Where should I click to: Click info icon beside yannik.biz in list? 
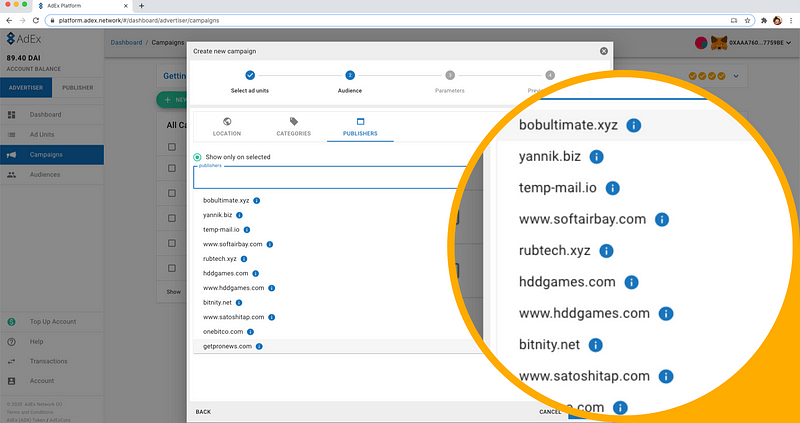point(239,215)
